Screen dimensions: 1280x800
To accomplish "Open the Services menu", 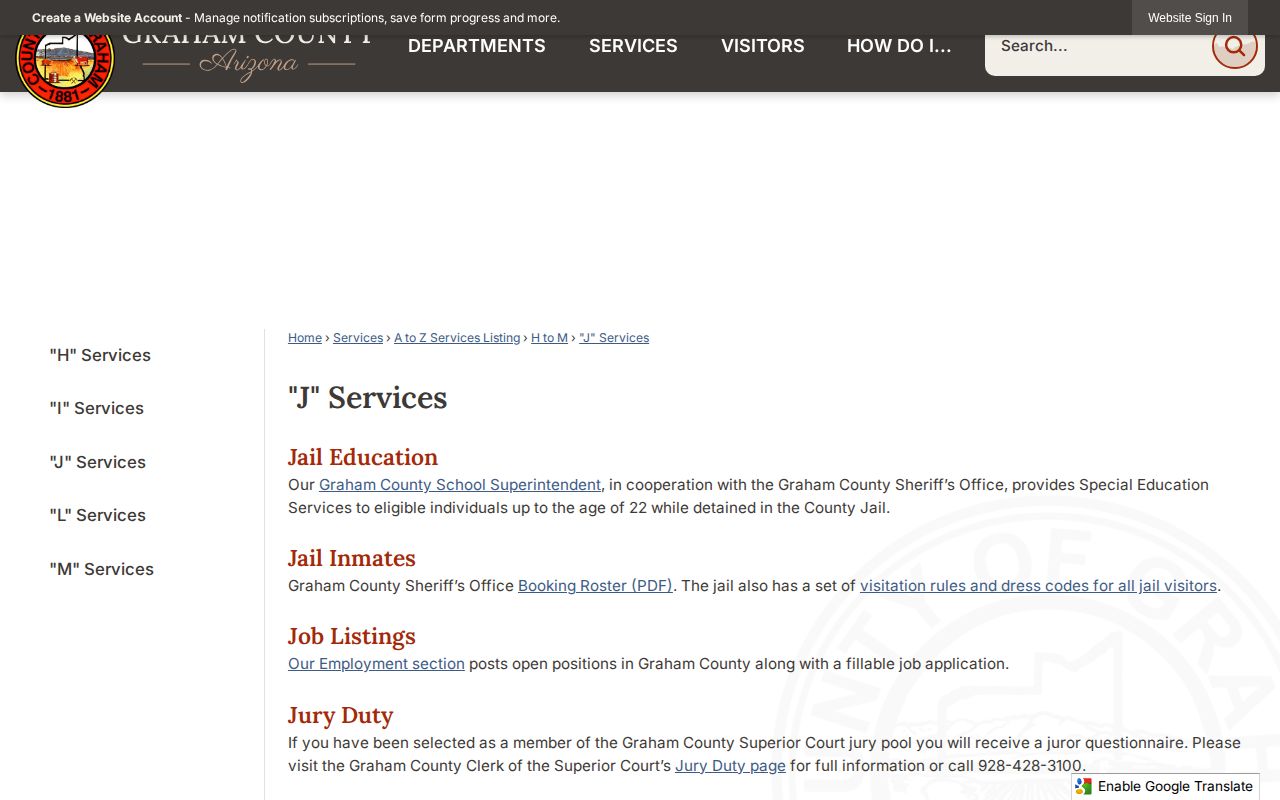I will 633,46.
